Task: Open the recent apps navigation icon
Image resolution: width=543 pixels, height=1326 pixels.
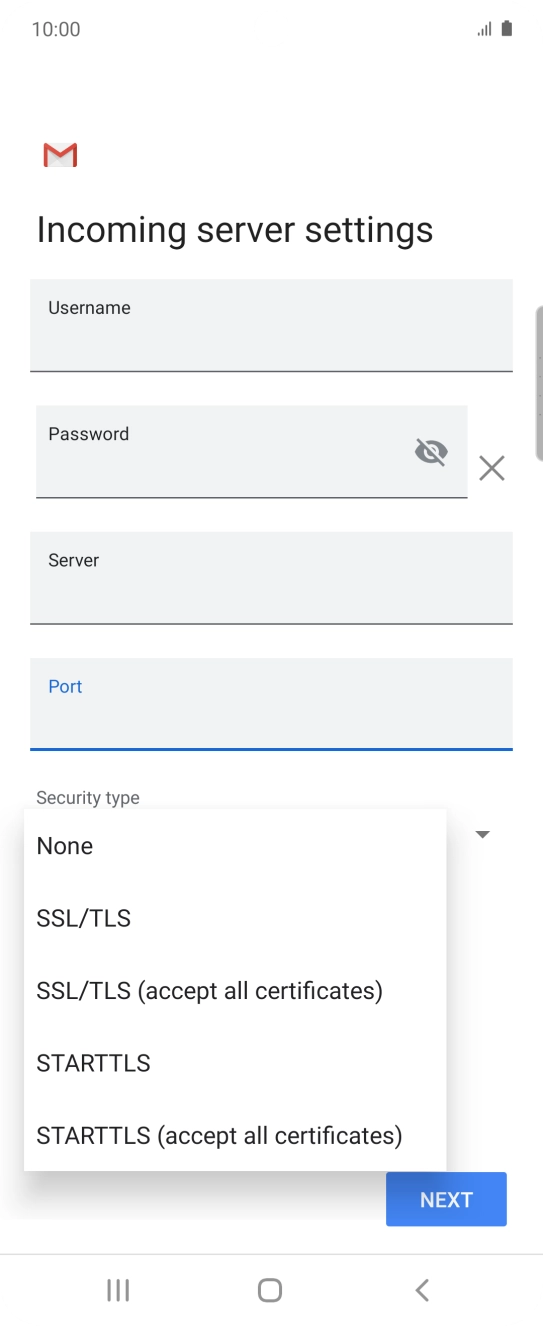Action: click(118, 1290)
